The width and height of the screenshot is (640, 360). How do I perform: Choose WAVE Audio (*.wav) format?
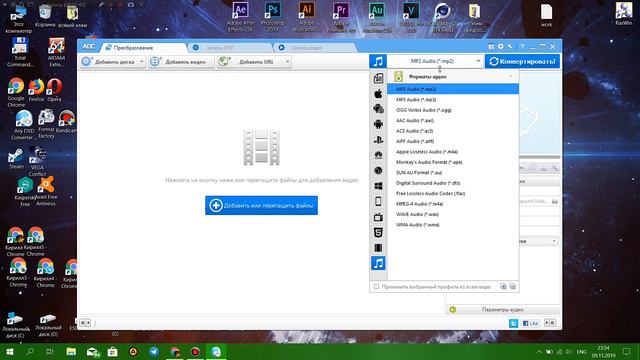tap(453, 214)
